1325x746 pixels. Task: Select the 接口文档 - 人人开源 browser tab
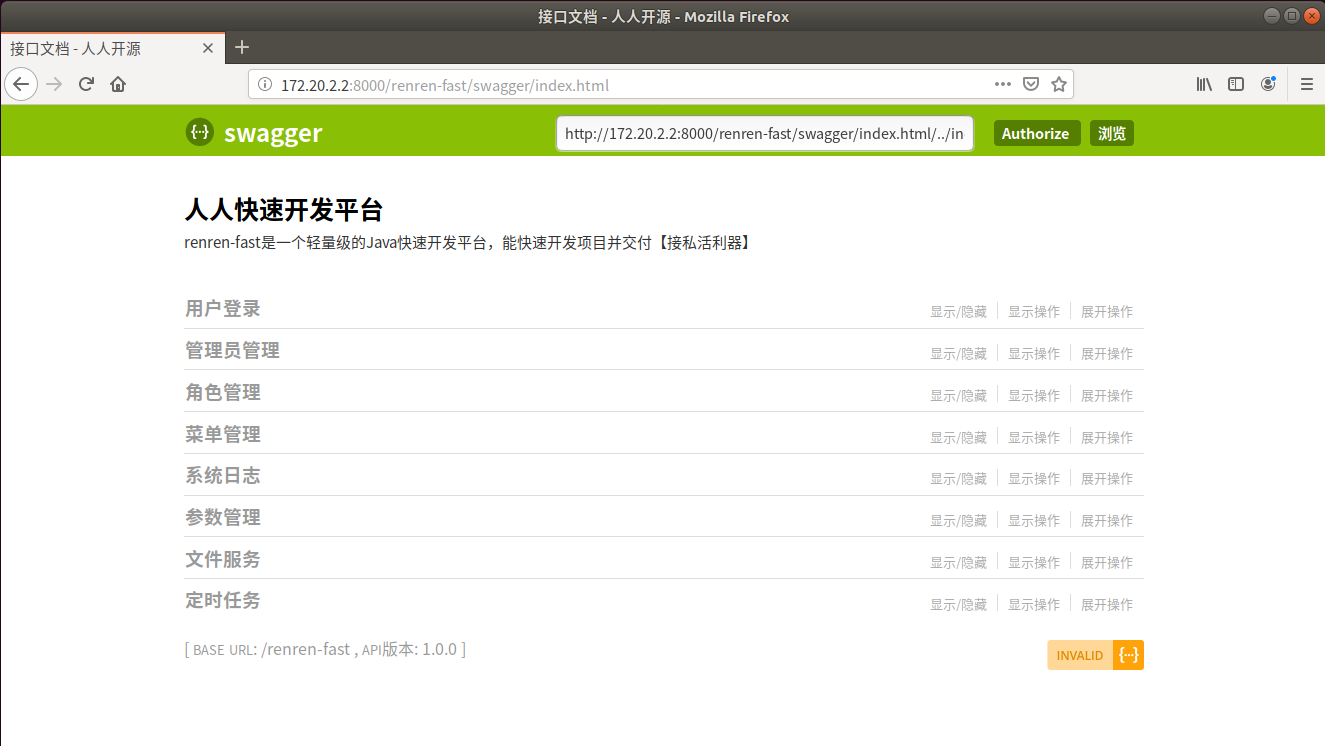coord(112,47)
